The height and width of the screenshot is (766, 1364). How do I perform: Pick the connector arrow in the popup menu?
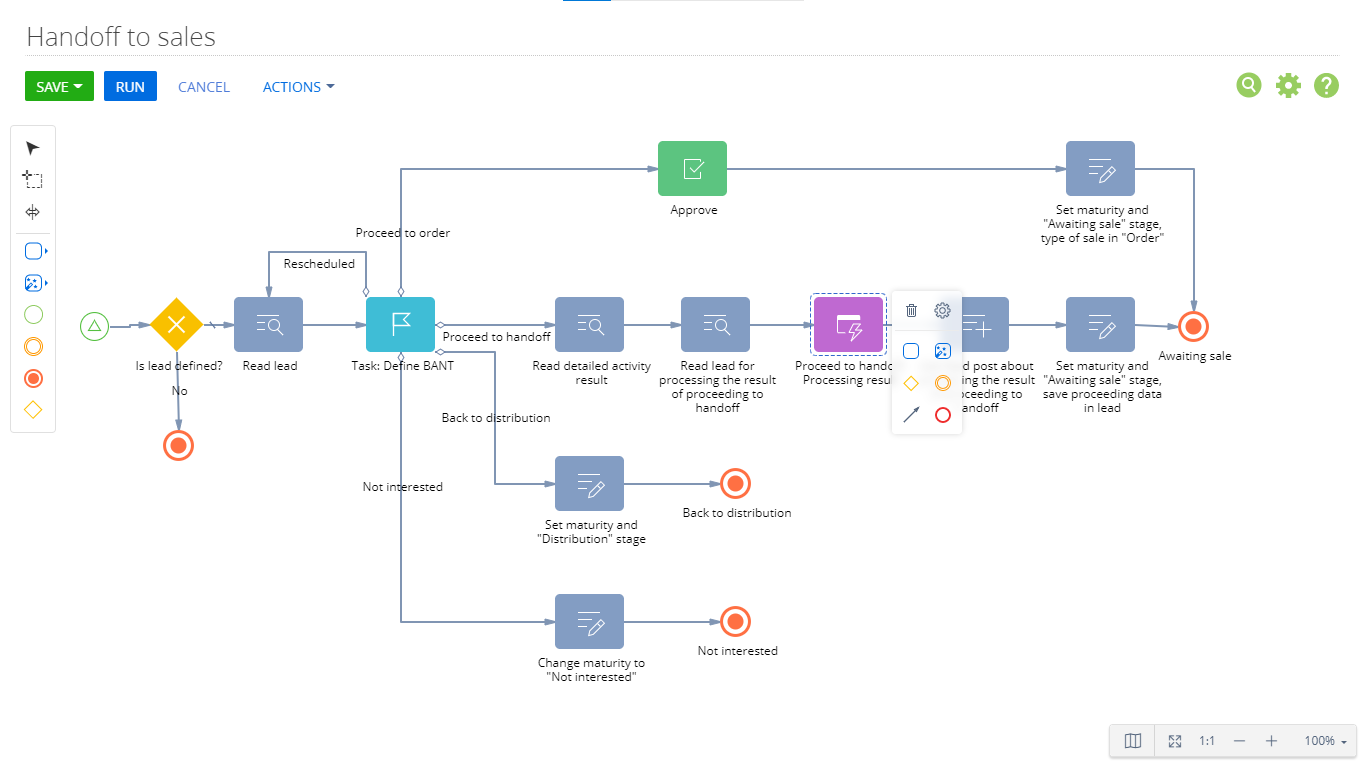coord(911,415)
